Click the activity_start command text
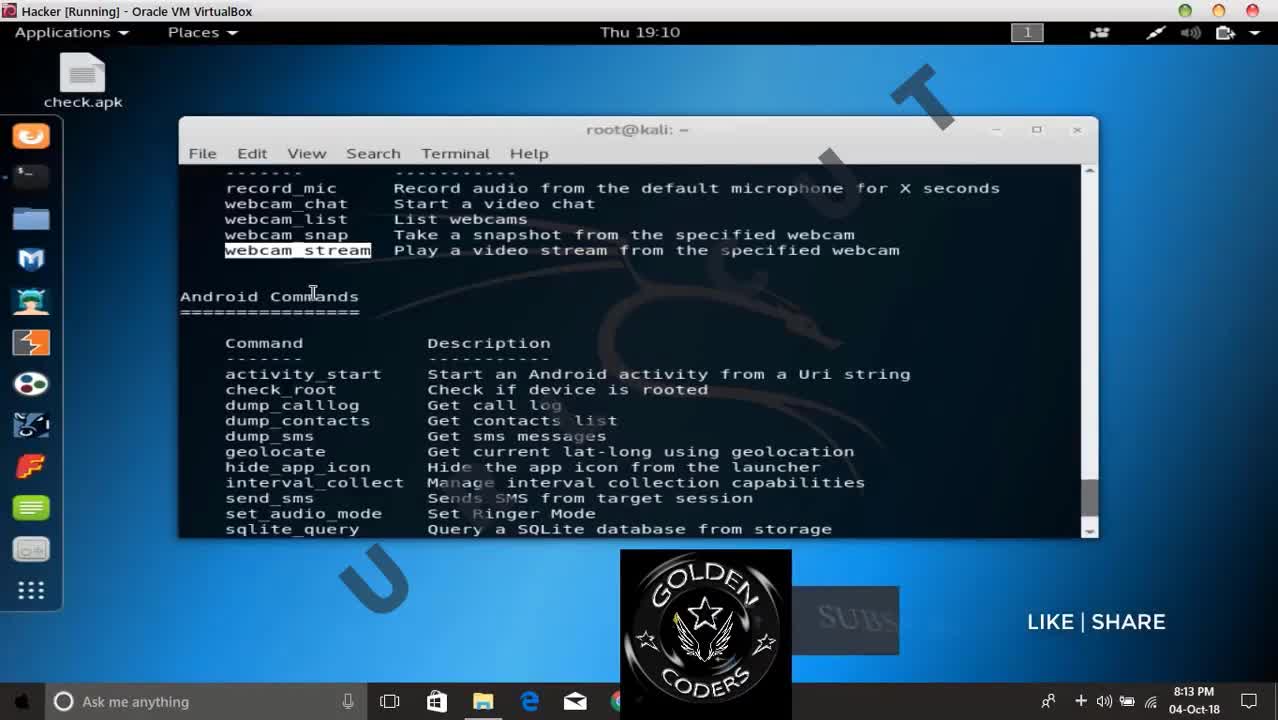 303,374
